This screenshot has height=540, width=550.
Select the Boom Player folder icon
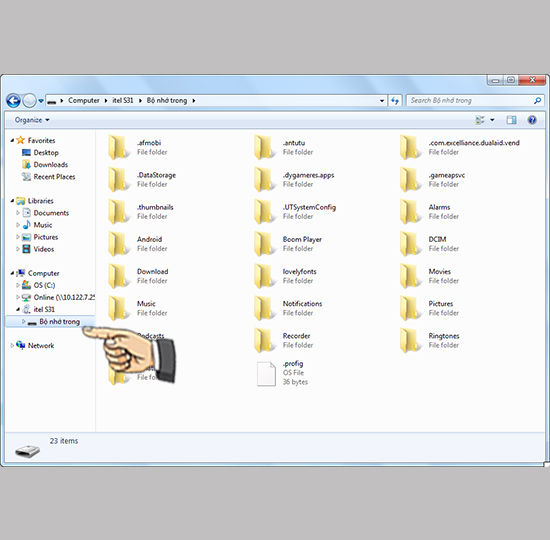click(264, 244)
